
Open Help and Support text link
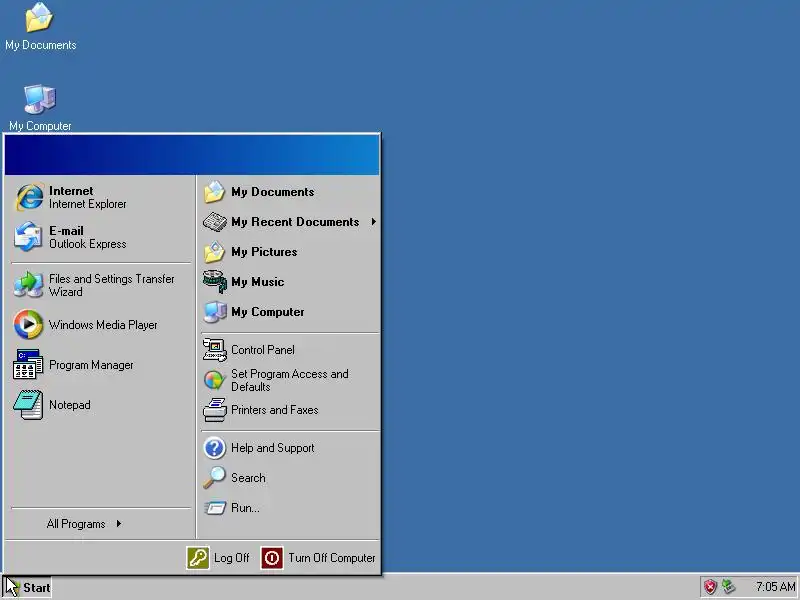[272, 448]
